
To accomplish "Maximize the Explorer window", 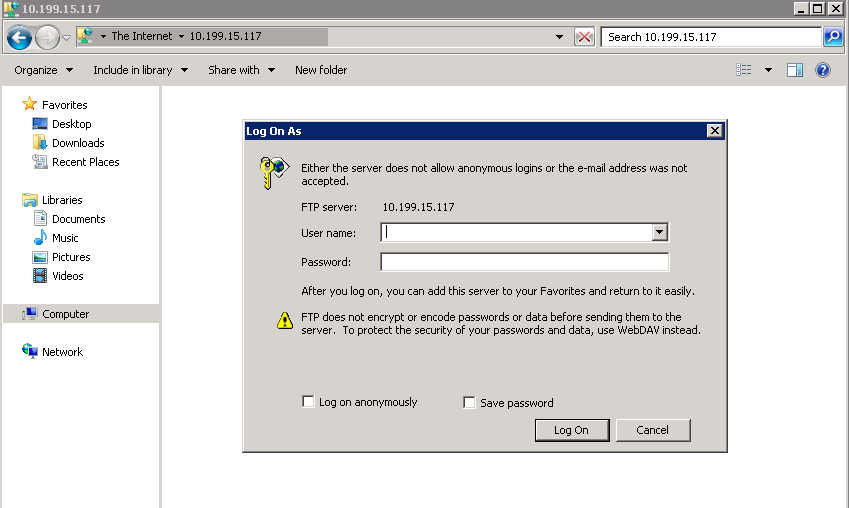I will click(818, 8).
